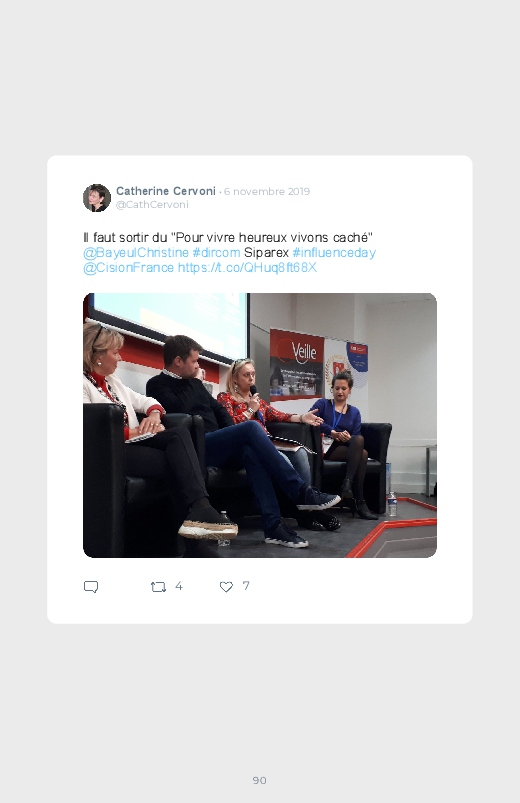Screen dimensions: 520x803
Task: Click the word Siparex in the tweet
Action: [266, 252]
